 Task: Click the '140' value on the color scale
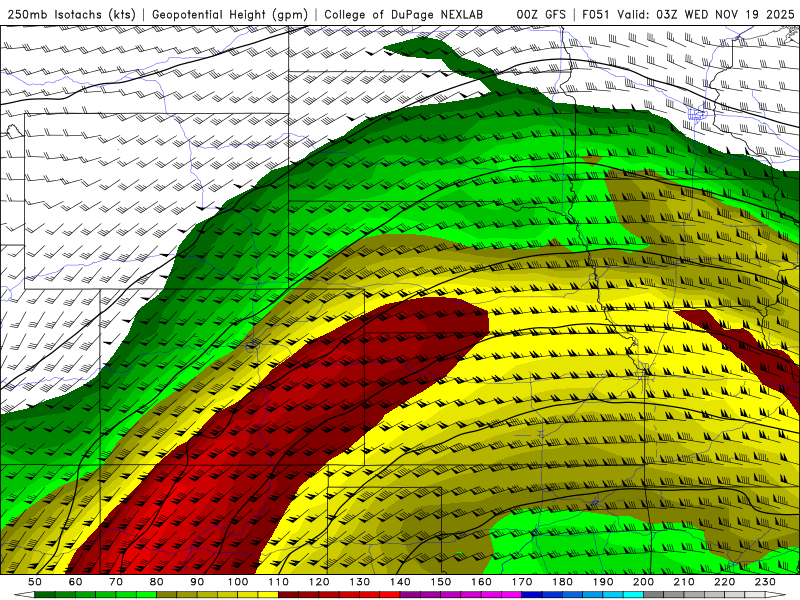[x=400, y=582]
